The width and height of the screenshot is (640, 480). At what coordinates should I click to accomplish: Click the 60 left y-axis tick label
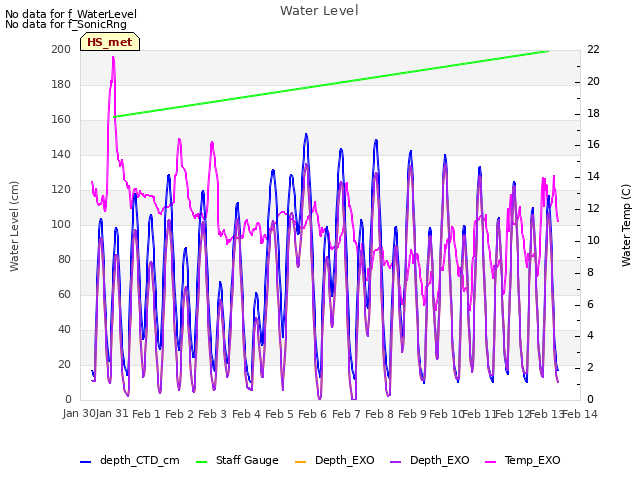64,295
